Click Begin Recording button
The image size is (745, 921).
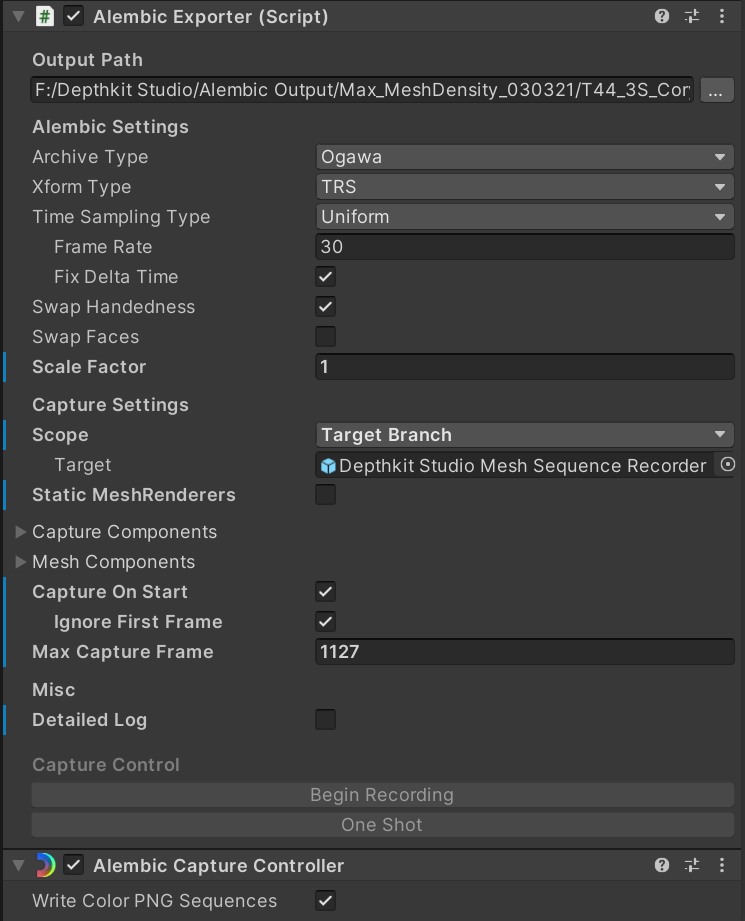point(382,795)
